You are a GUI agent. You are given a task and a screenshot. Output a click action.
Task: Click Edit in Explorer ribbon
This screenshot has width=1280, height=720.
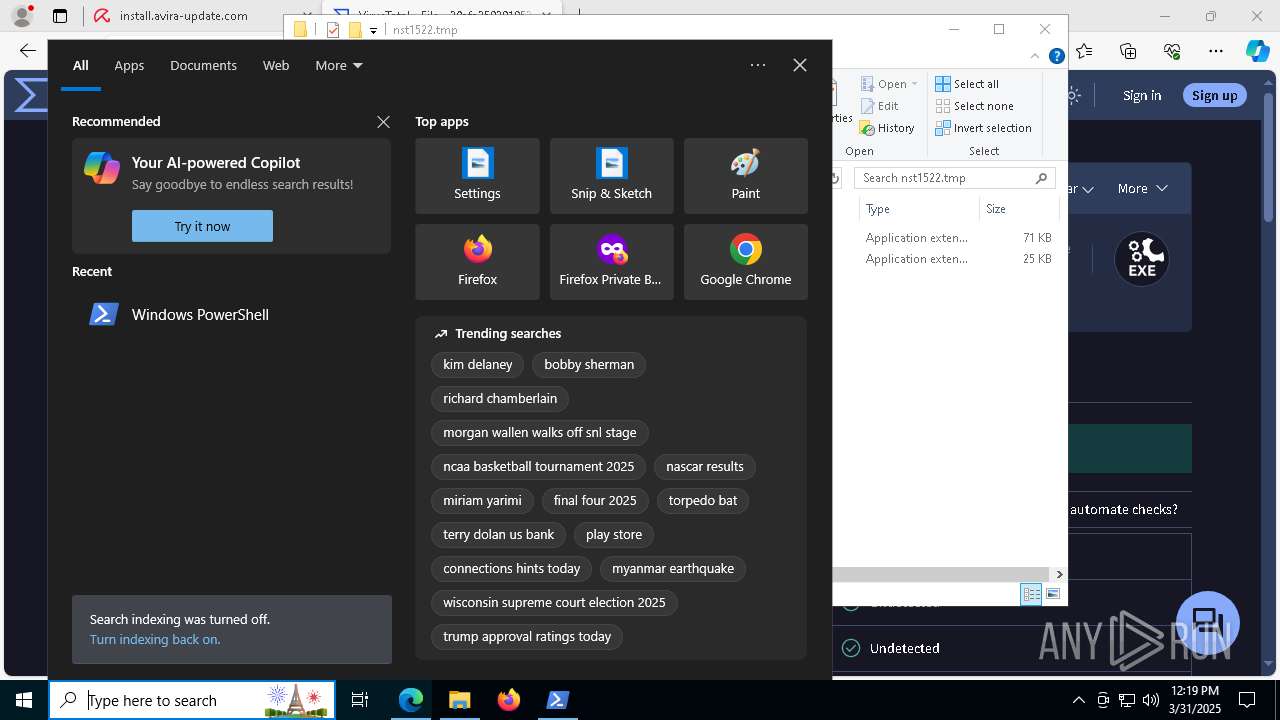point(878,106)
